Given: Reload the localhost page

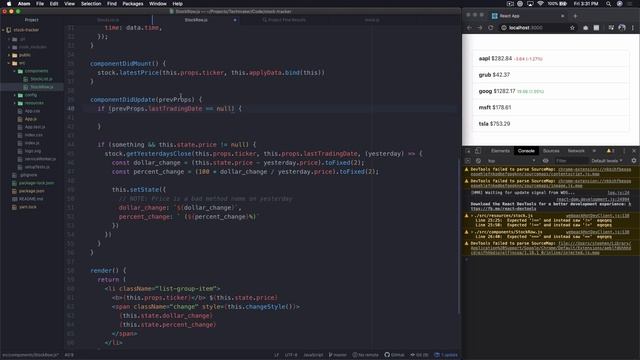Looking at the screenshot, I should point(491,28).
